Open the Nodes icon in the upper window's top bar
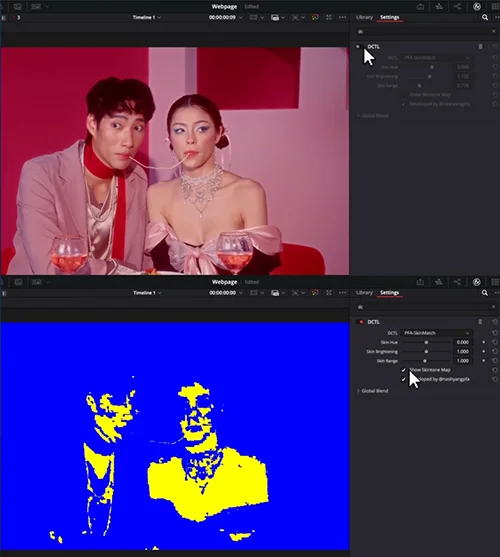Screen dimensions: 500x557 [457, 6]
